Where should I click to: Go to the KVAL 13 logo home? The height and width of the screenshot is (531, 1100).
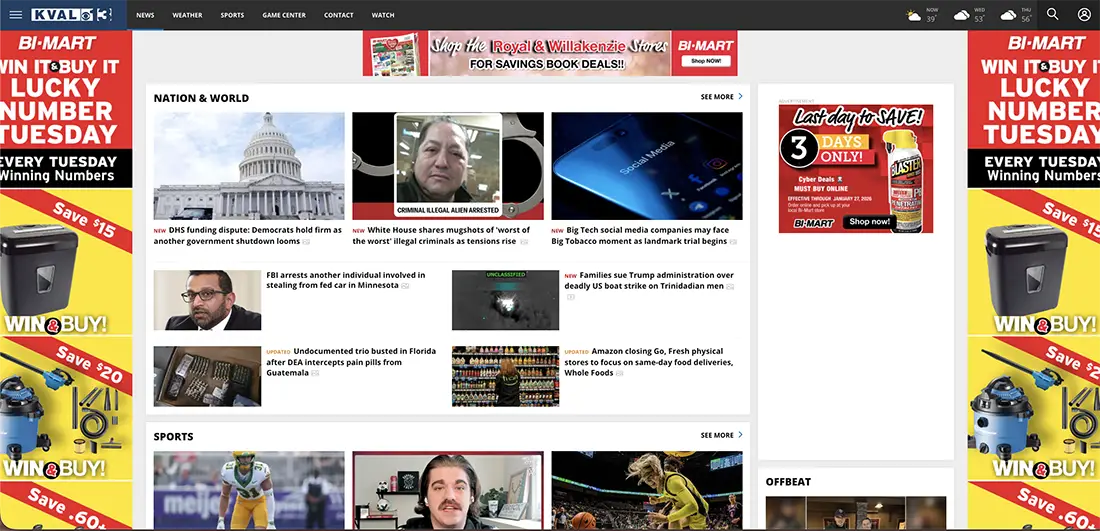pyautogui.click(x=72, y=15)
